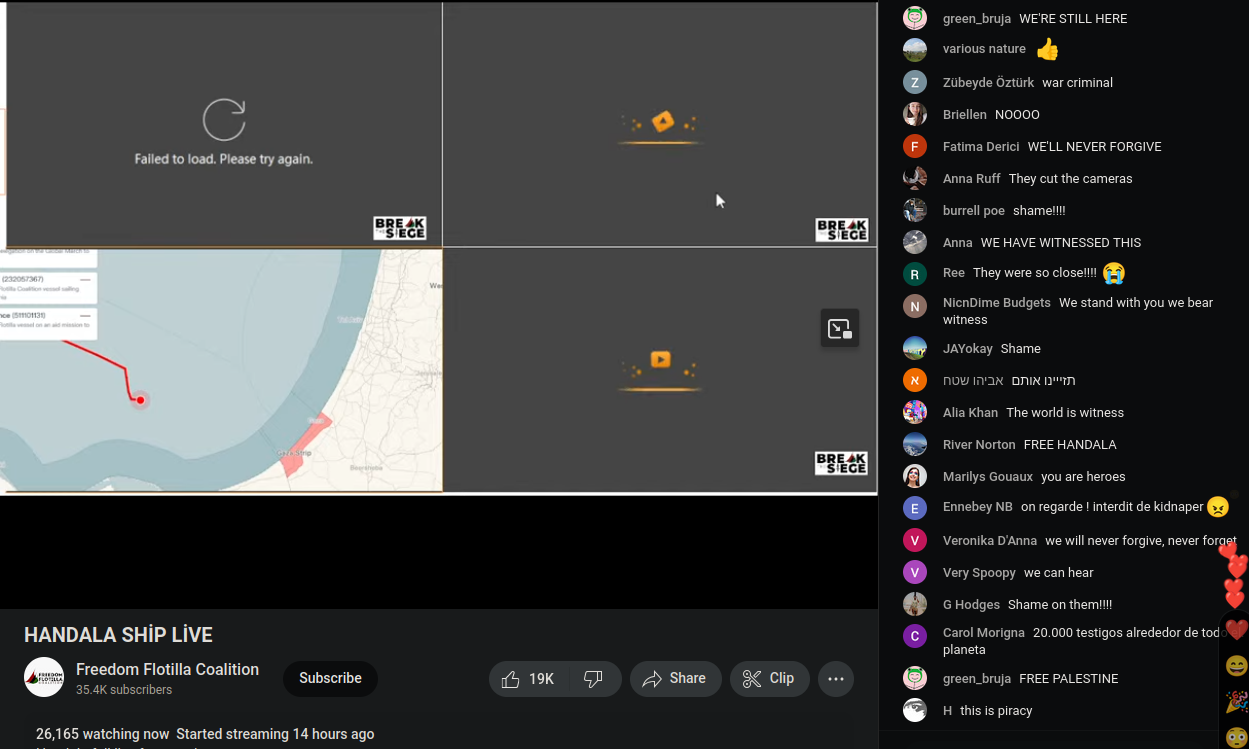This screenshot has width=1249, height=749.
Task: Click the Failed to load message
Action: [x=224, y=159]
